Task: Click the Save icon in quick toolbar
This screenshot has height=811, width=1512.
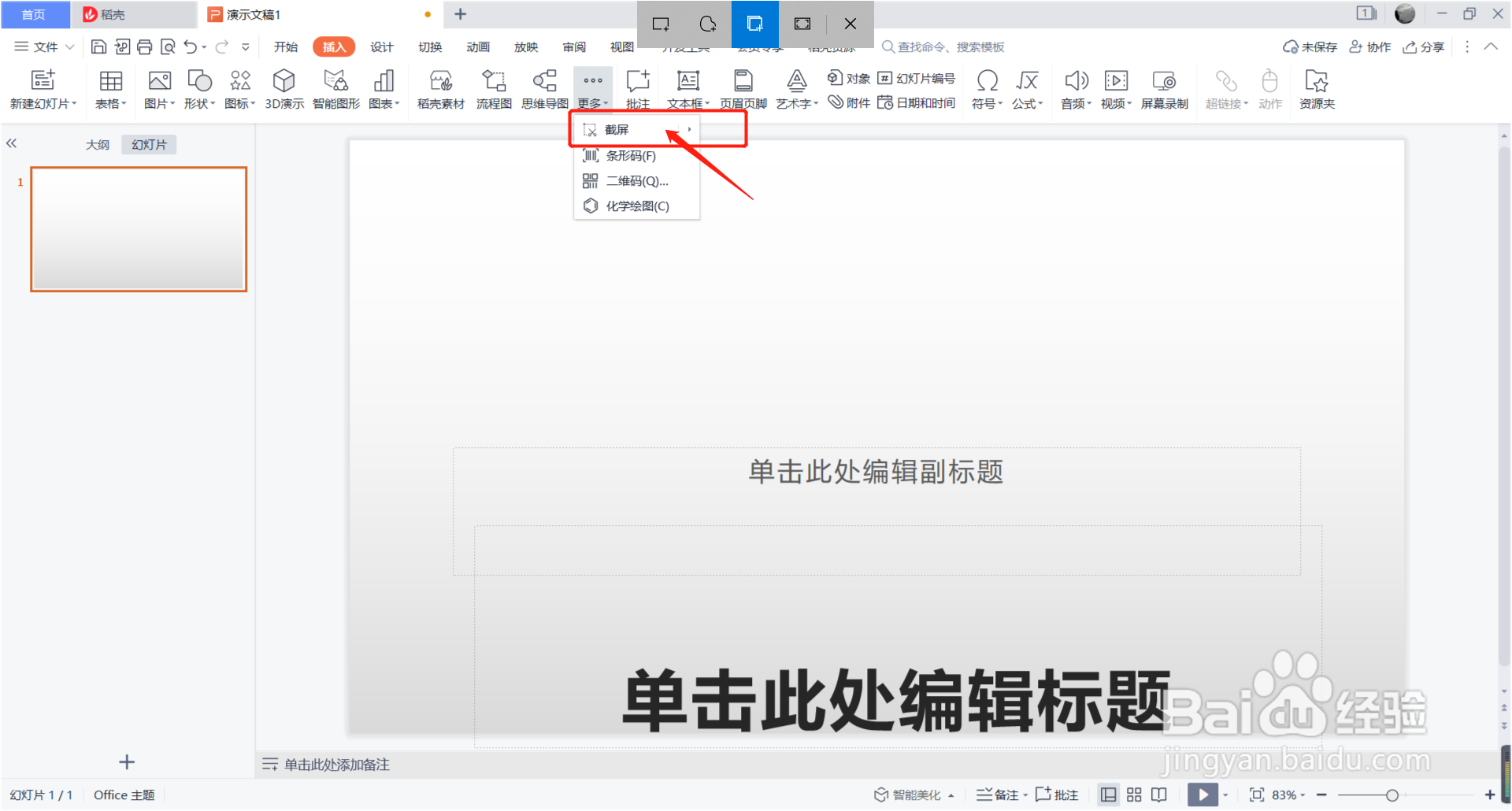Action: pyautogui.click(x=98, y=46)
